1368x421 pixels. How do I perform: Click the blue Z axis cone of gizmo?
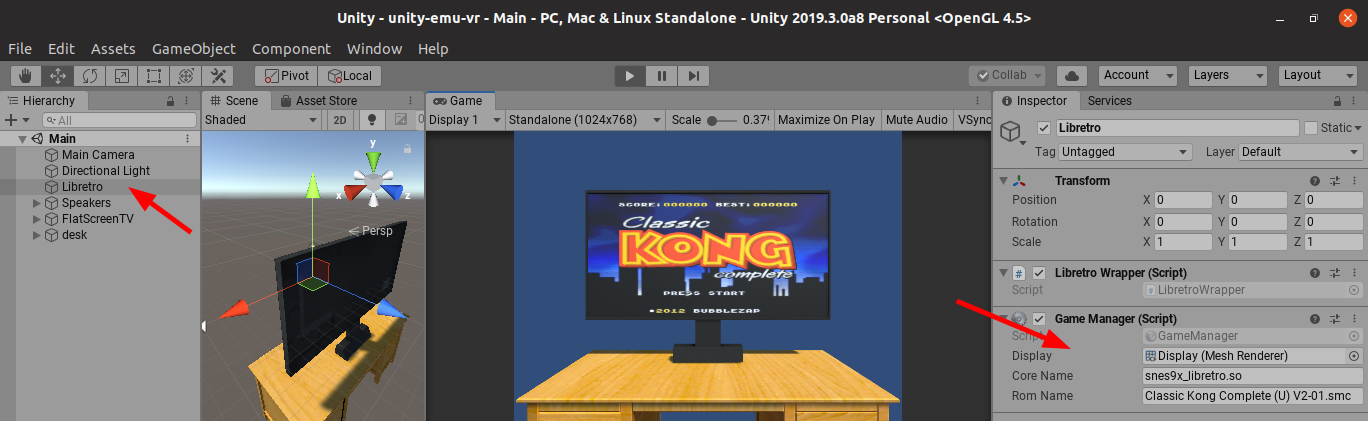point(394,191)
